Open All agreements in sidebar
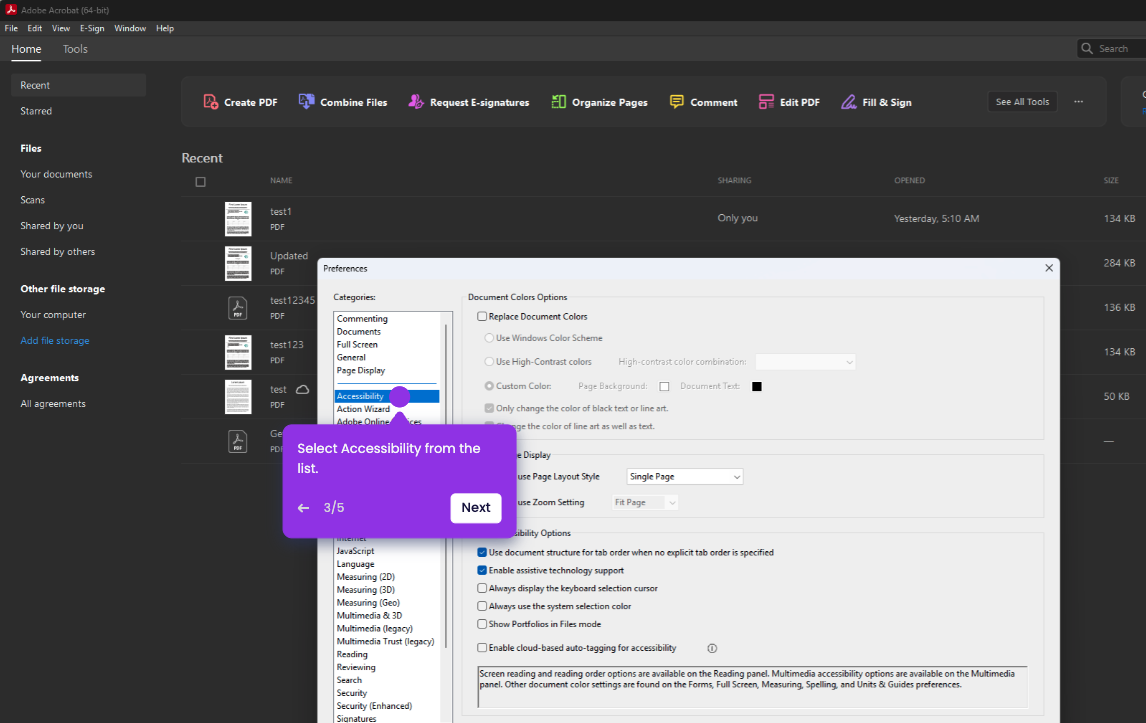The width and height of the screenshot is (1146, 723). coord(53,404)
